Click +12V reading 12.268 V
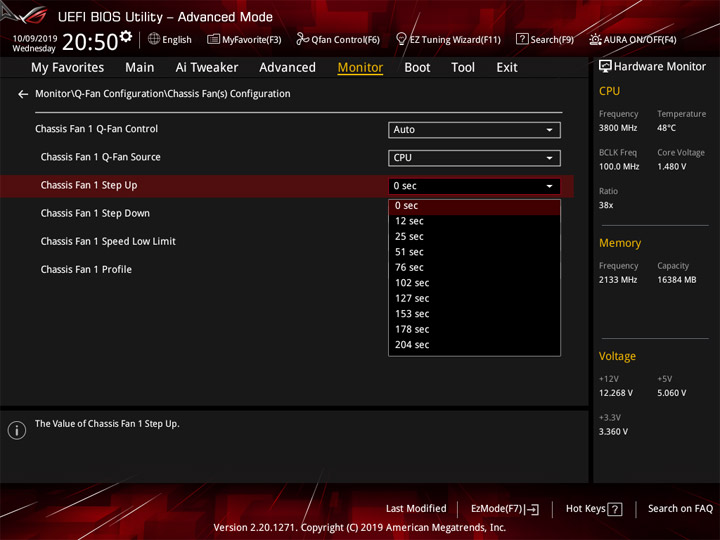 tap(616, 393)
